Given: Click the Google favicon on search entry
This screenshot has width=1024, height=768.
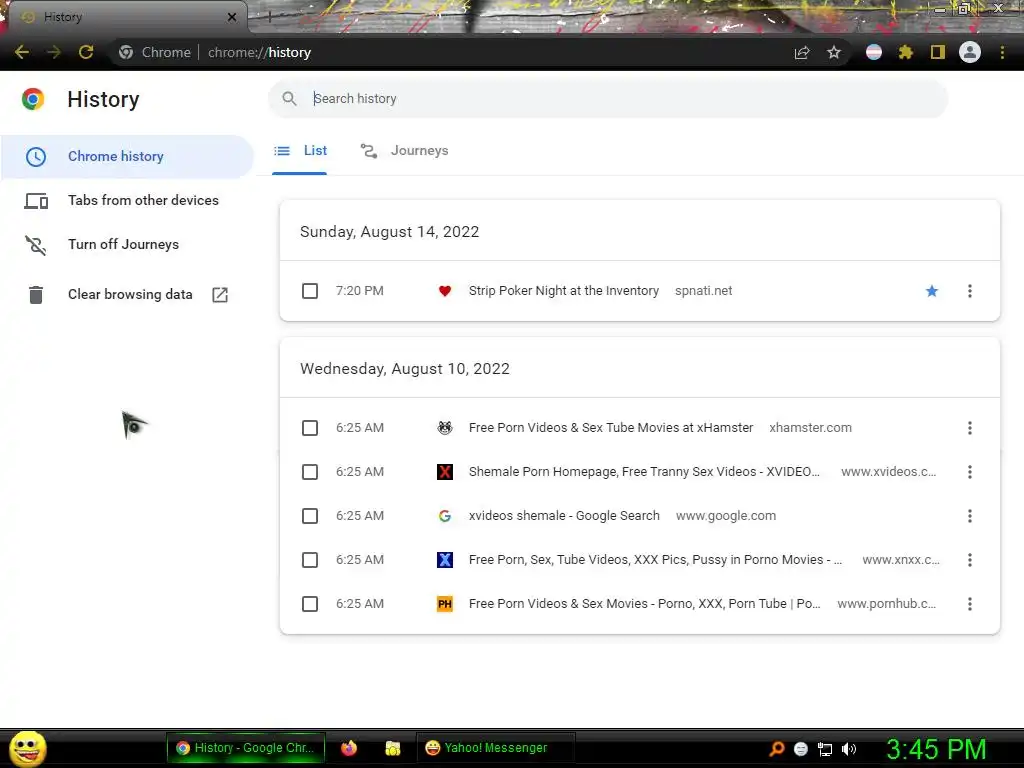Looking at the screenshot, I should (x=445, y=516).
